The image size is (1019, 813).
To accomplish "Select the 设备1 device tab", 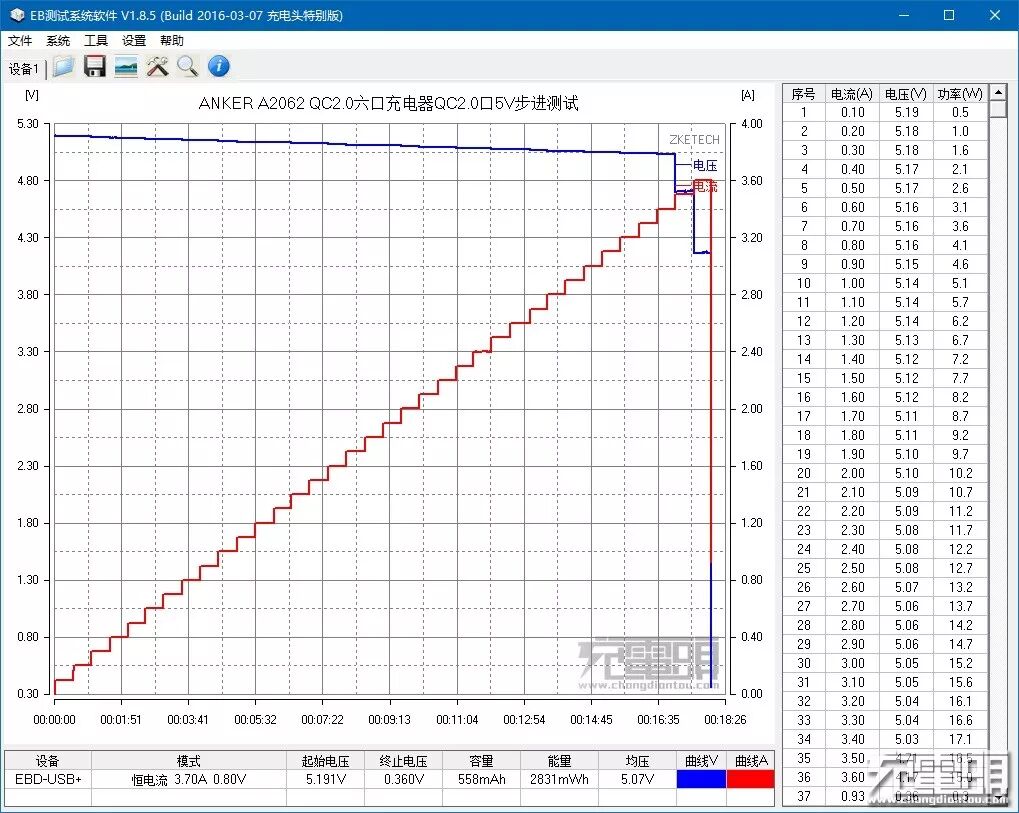I will click(x=24, y=68).
